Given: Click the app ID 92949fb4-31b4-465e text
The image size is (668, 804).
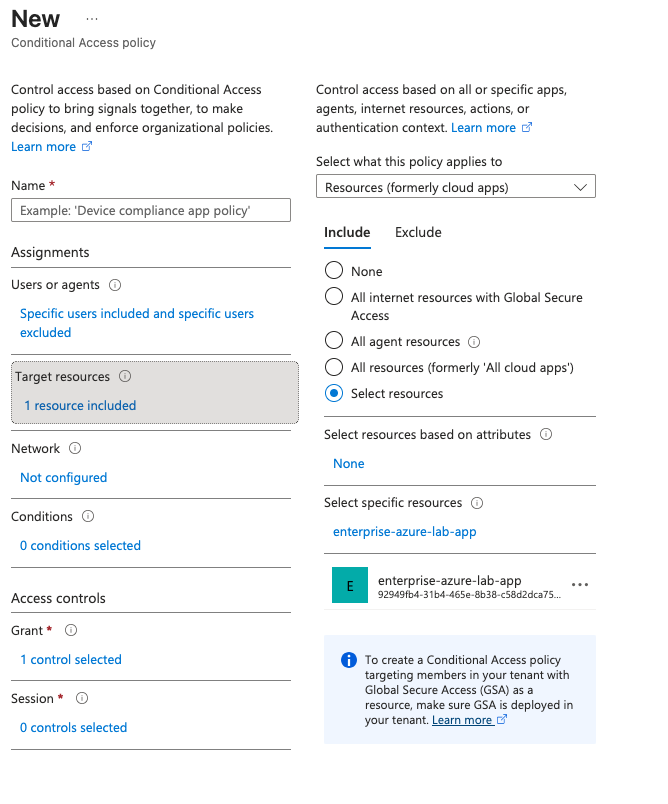Looking at the screenshot, I should click(x=469, y=595).
